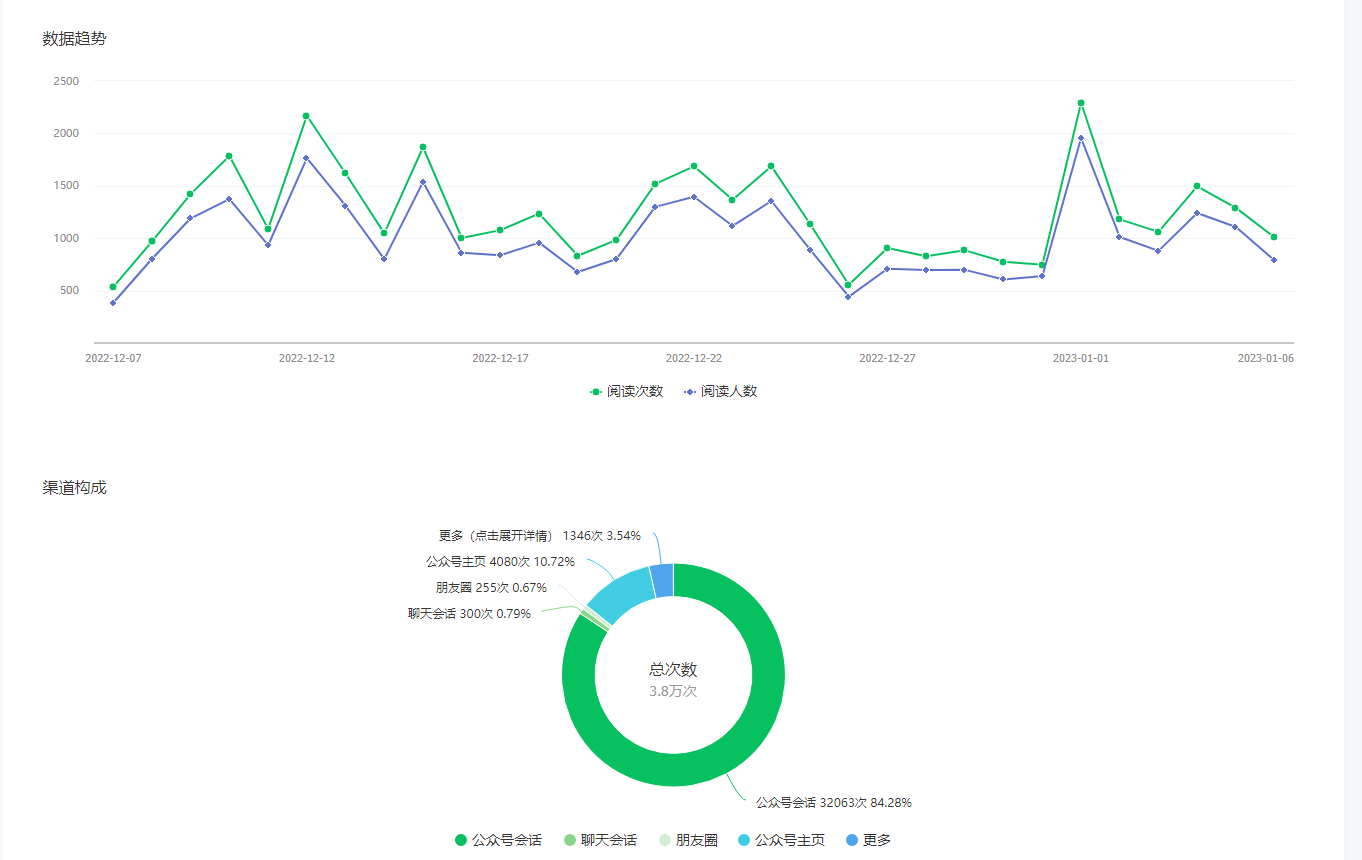Click the 聊天会话 300次 0.79% label
The height and width of the screenshot is (860, 1362).
pos(469,614)
